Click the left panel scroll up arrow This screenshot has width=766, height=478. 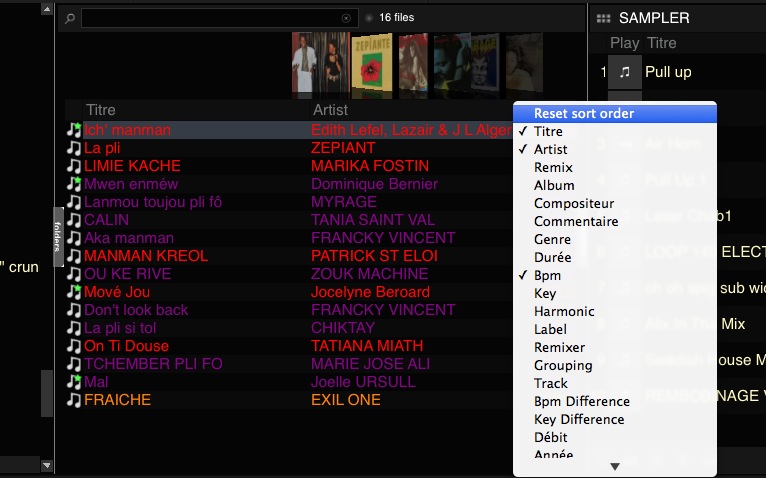click(x=47, y=9)
